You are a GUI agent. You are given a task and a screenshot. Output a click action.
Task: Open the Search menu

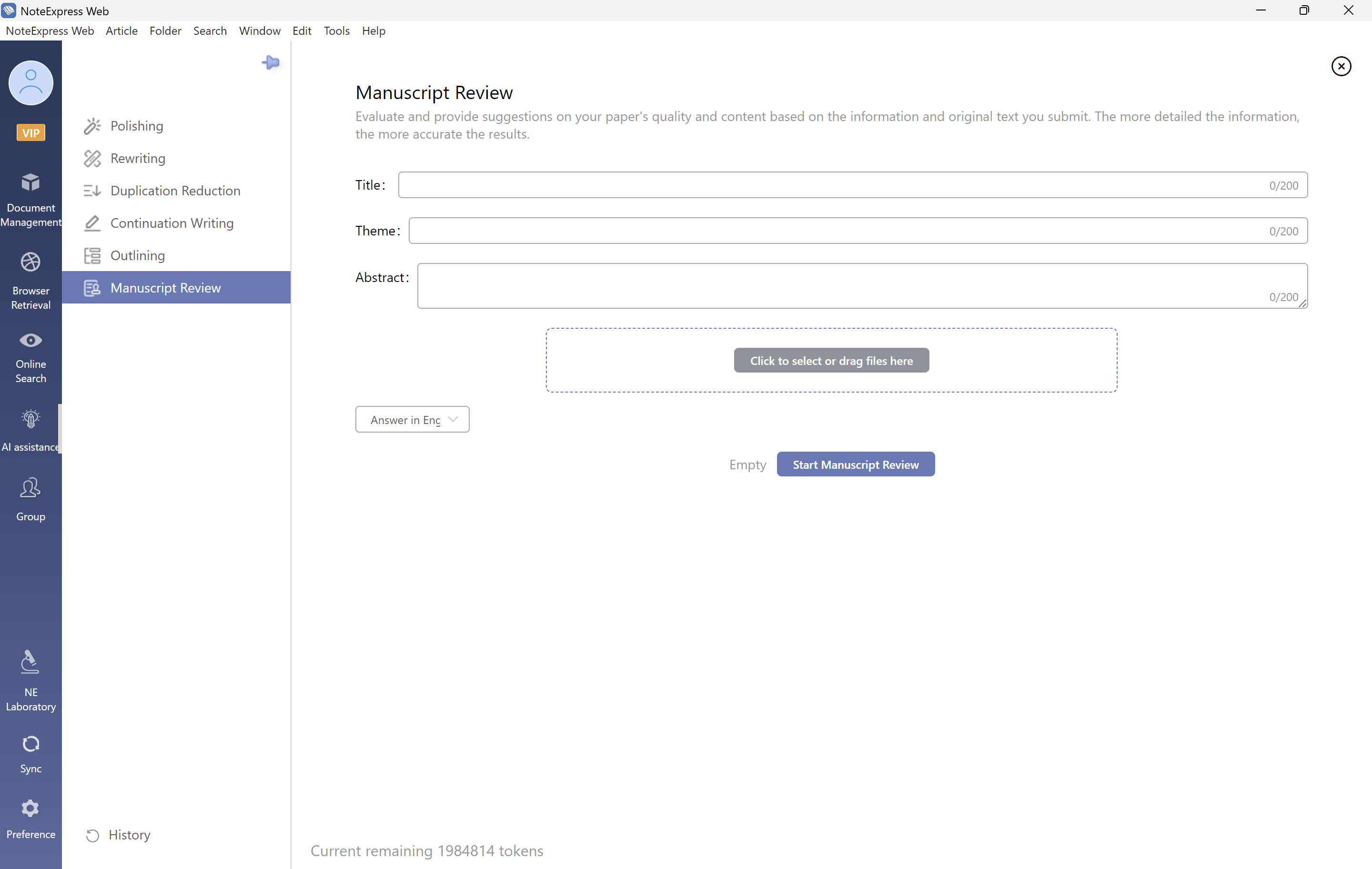[x=210, y=31]
